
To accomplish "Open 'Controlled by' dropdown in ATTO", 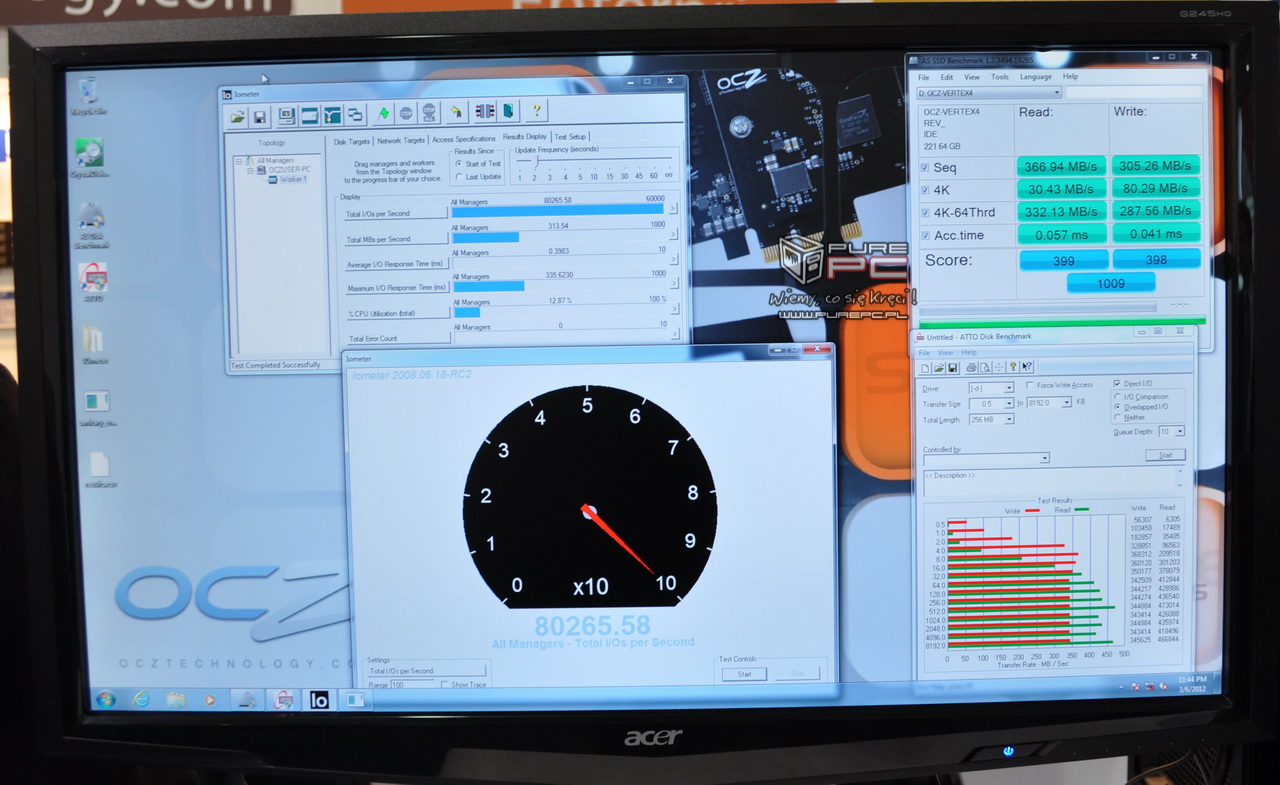I will [x=1044, y=458].
